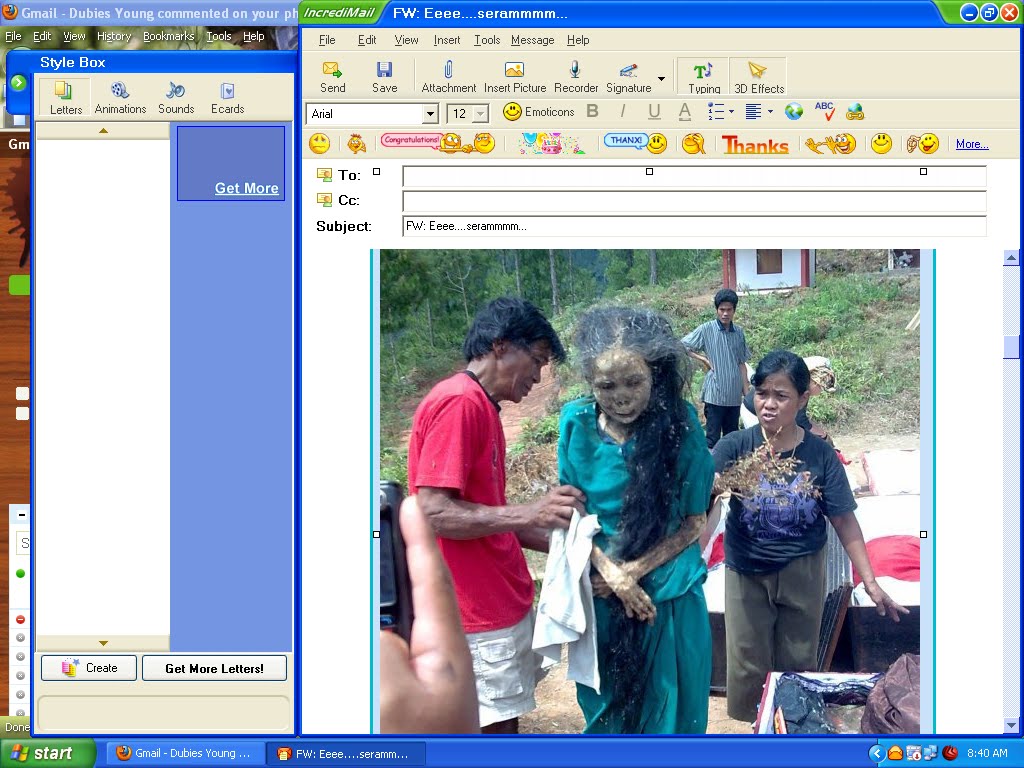This screenshot has width=1024, height=768.
Task: Open the Windows start menu
Action: [x=47, y=753]
